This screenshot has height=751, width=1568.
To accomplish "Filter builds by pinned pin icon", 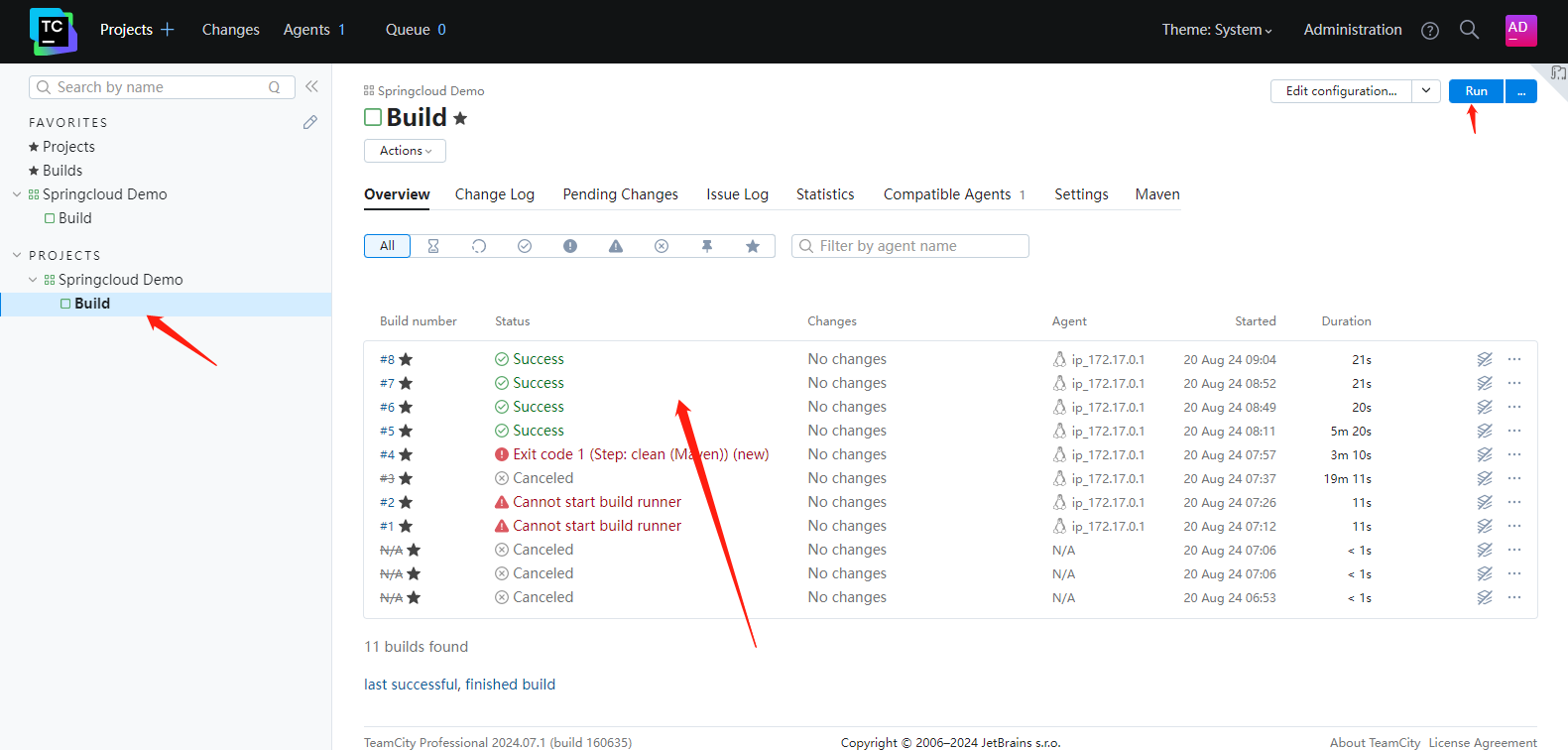I will point(707,246).
